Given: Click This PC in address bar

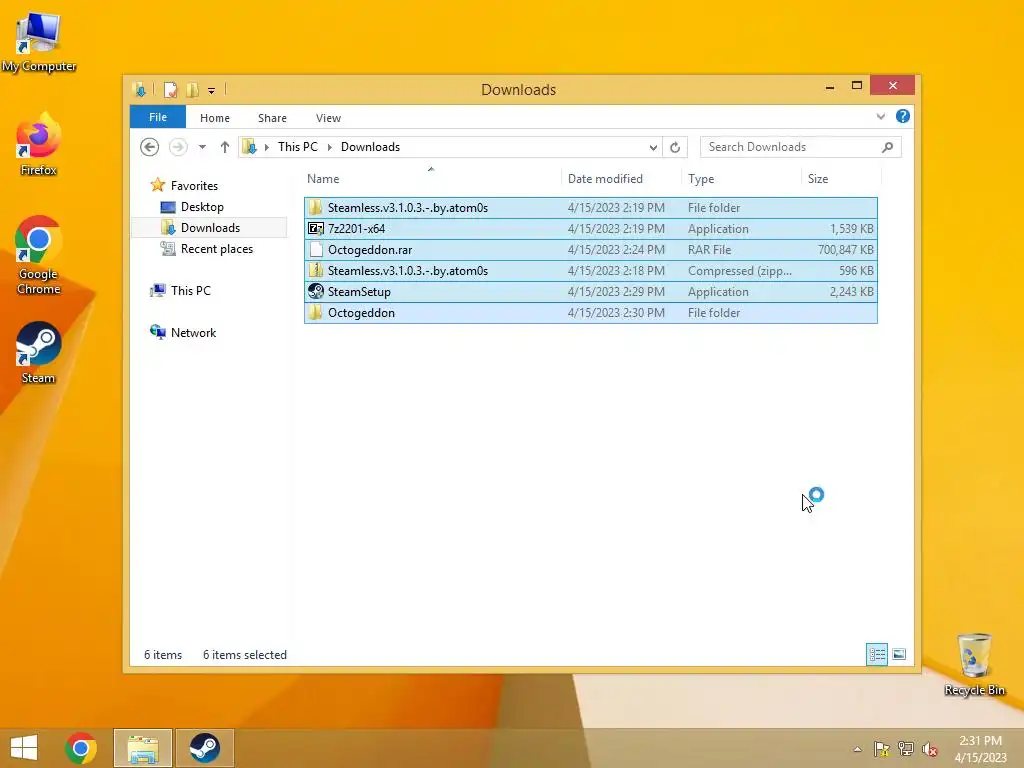Looking at the screenshot, I should pos(298,147).
